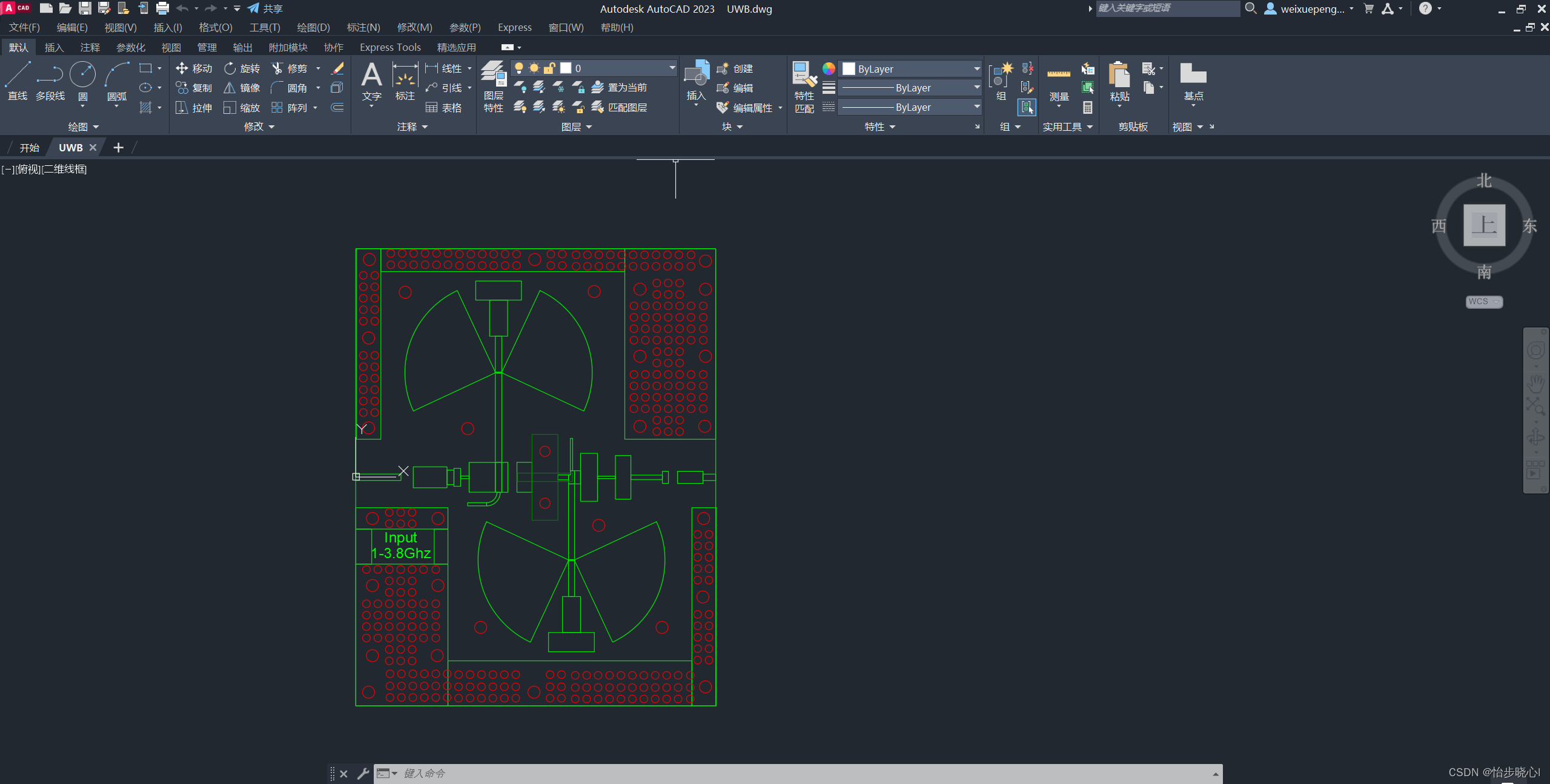Click Create block (创建)
The height and width of the screenshot is (784, 1550).
click(735, 68)
